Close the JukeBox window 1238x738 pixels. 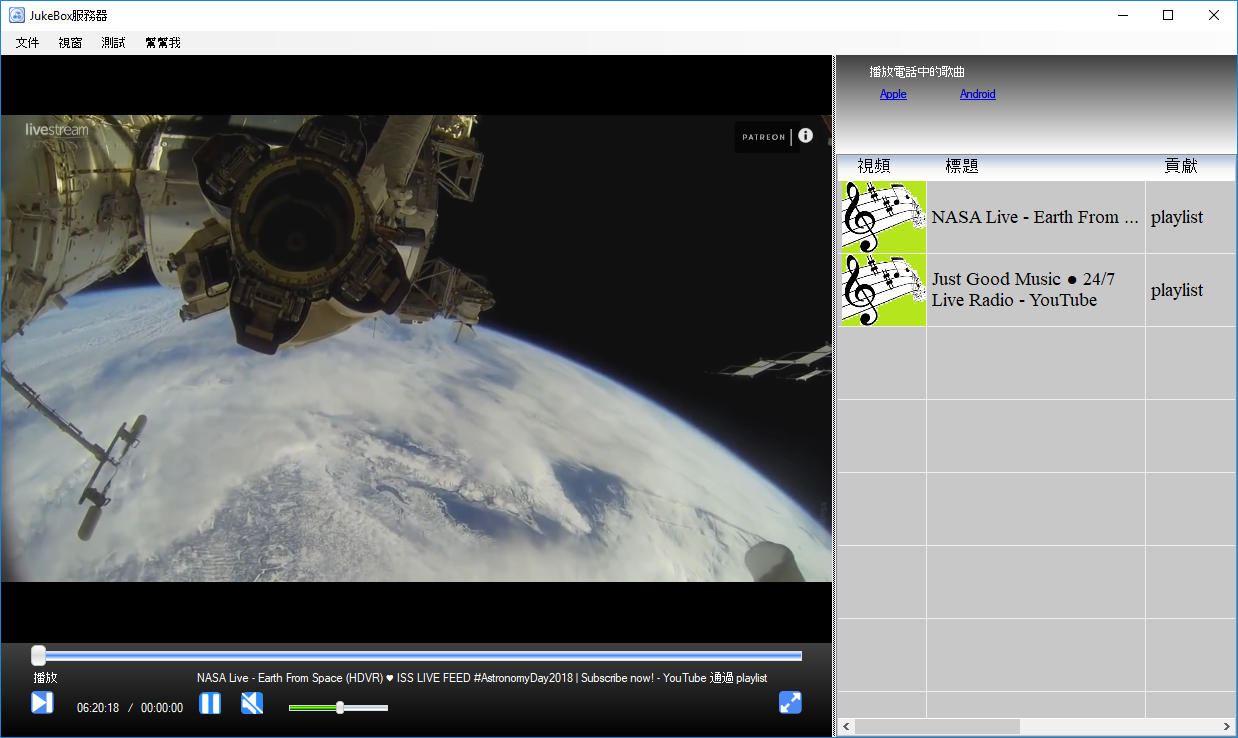pyautogui.click(x=1213, y=15)
